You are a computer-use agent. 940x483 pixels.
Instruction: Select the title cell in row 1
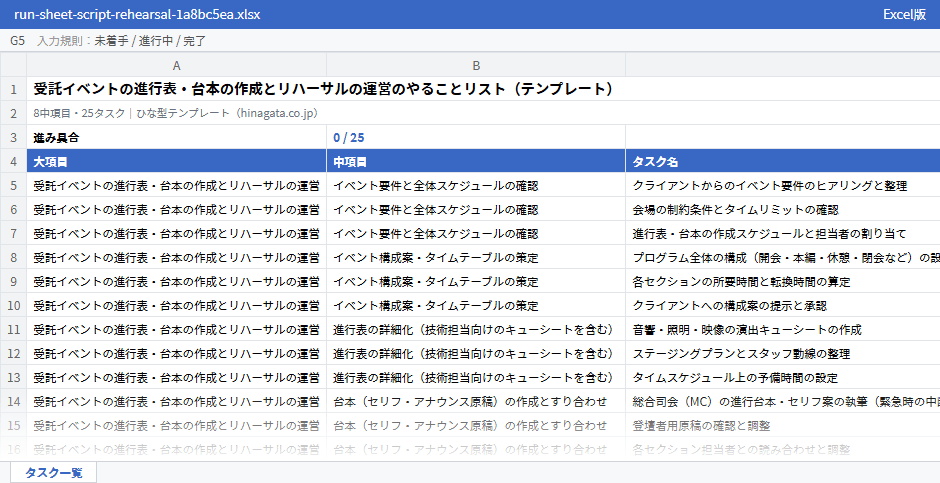tap(483, 89)
